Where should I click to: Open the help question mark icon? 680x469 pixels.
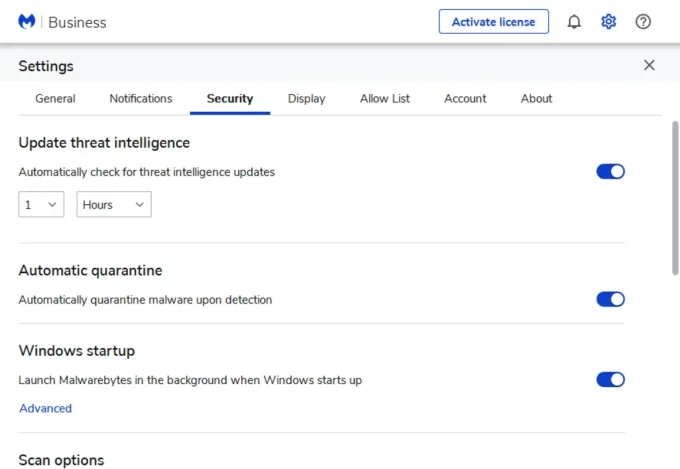(644, 22)
